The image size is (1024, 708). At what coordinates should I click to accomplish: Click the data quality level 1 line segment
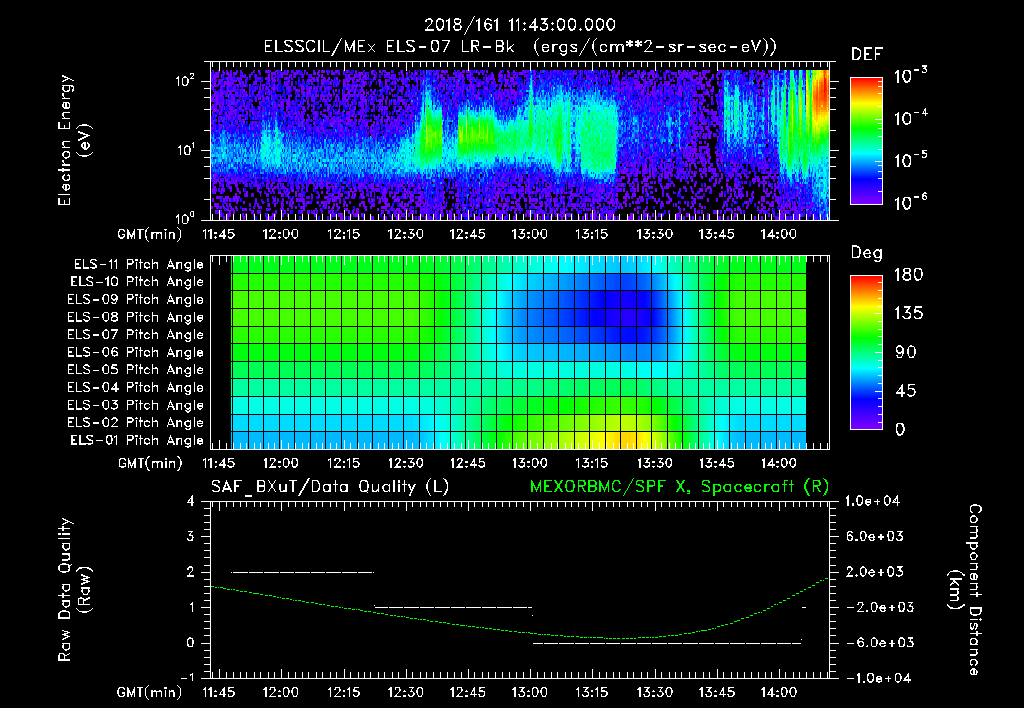pyautogui.click(x=453, y=607)
